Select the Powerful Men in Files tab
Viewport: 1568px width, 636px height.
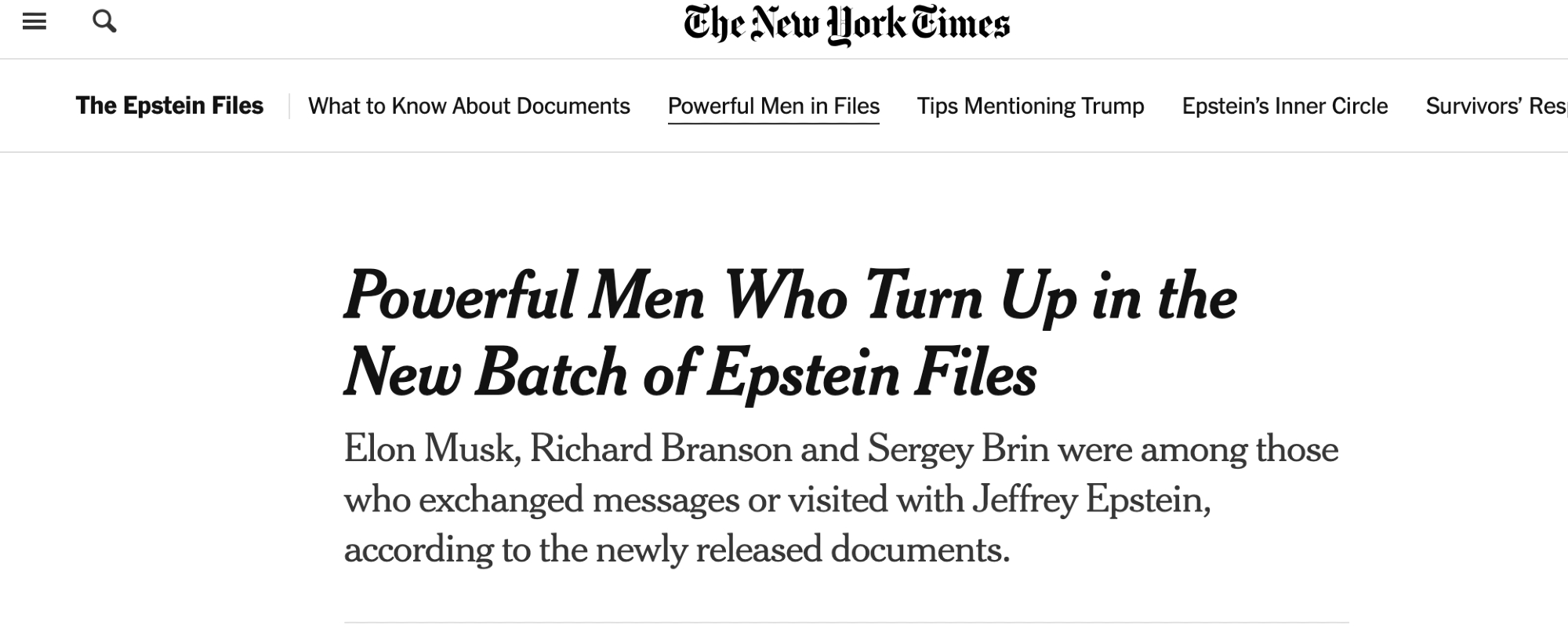click(x=773, y=106)
